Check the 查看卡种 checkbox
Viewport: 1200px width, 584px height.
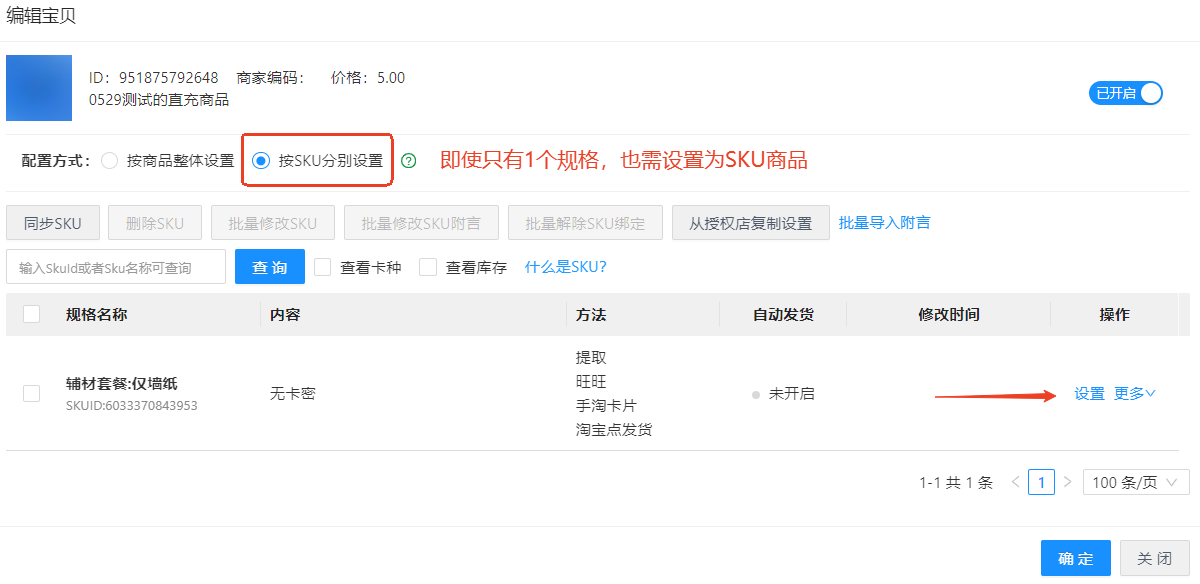tap(322, 267)
